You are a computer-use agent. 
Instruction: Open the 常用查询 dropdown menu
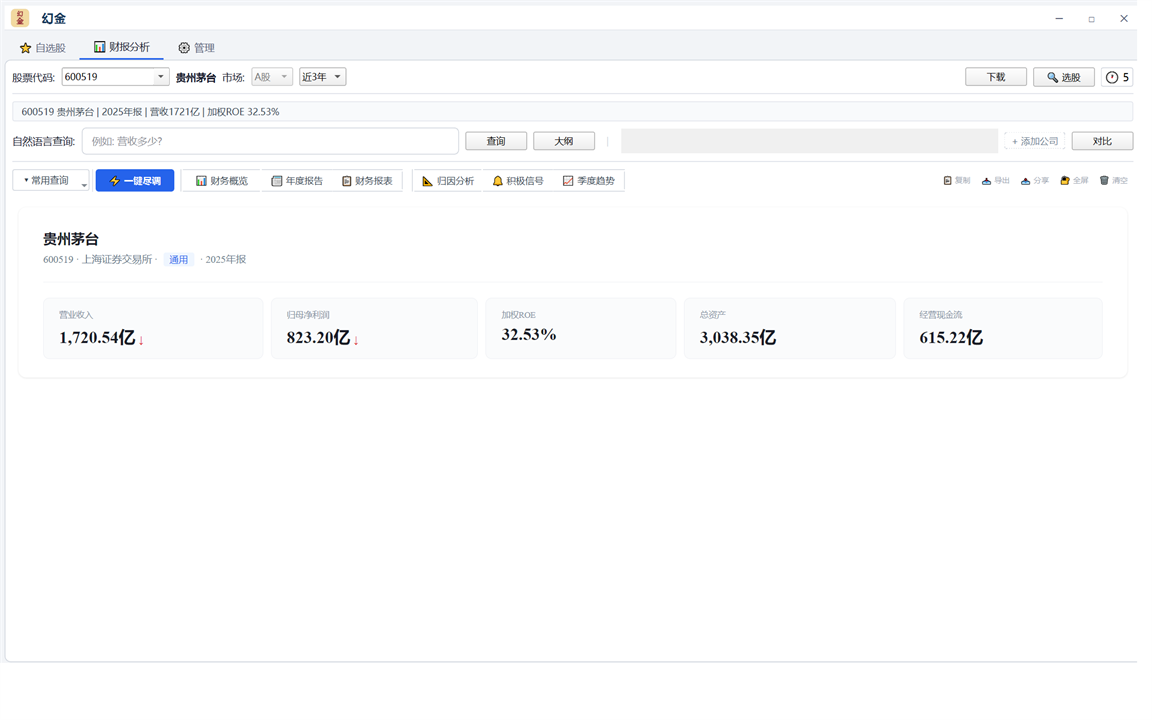pyautogui.click(x=51, y=181)
